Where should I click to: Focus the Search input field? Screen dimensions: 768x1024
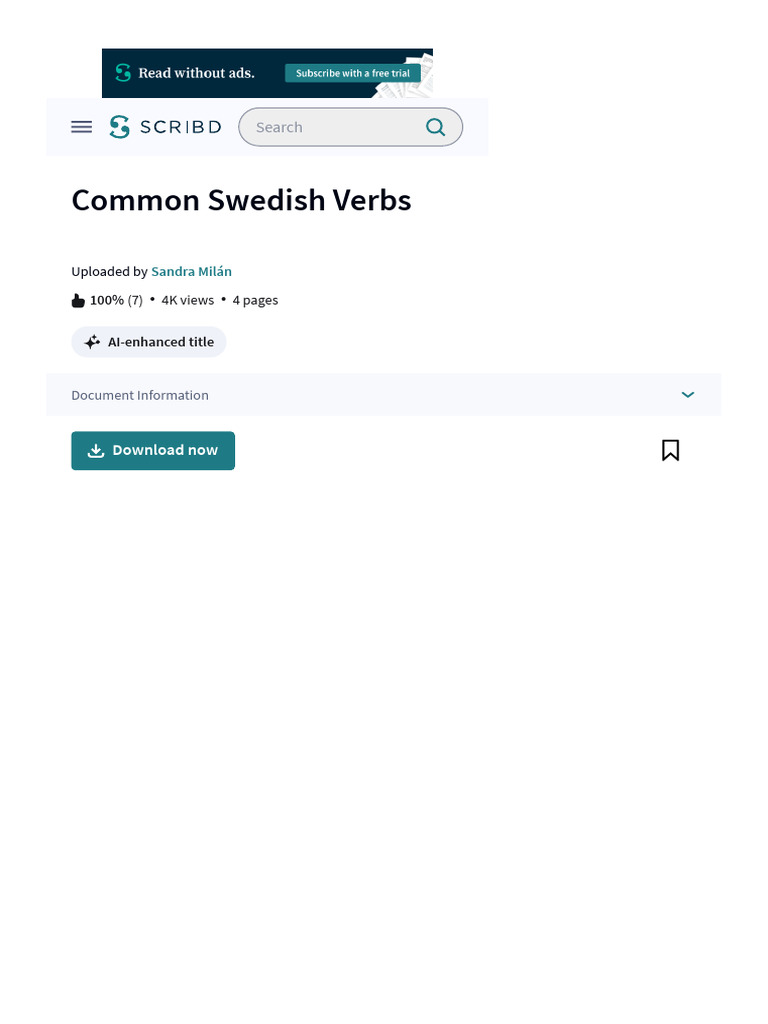330,127
